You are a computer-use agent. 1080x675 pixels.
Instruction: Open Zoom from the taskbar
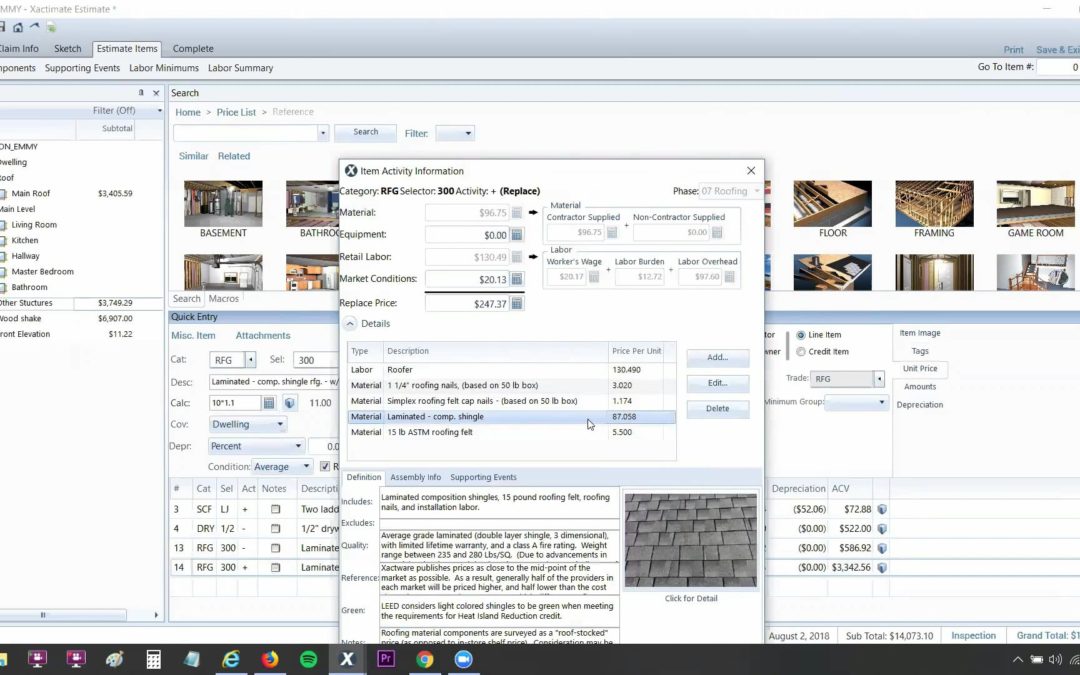464,659
